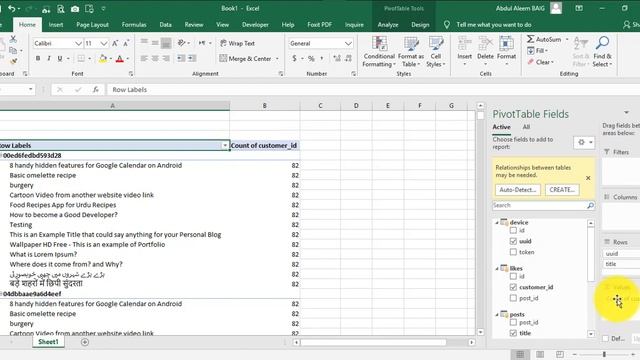Open Conditional Formatting menu
The image size is (640, 360).
click(379, 52)
